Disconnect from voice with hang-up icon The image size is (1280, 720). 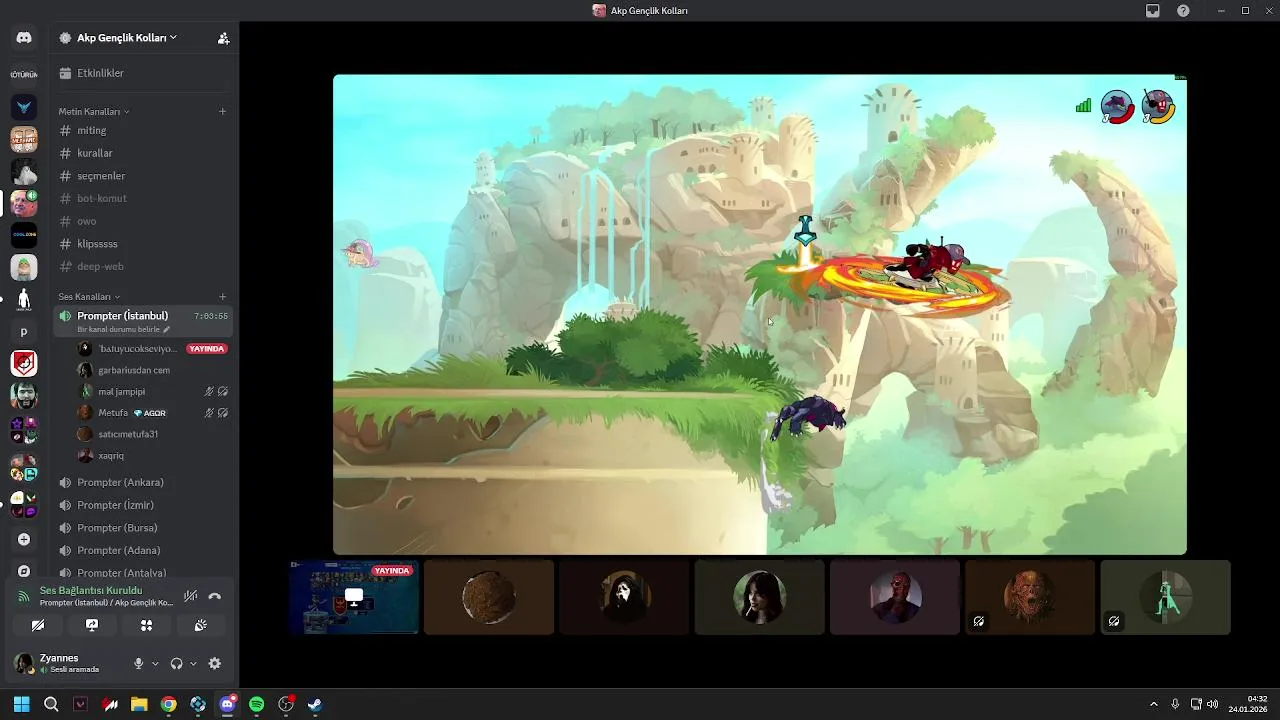point(214,596)
